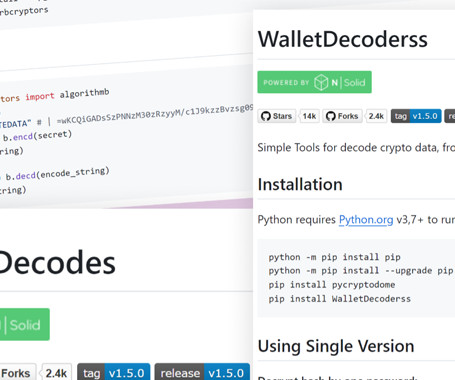Click the GitHub Stars badge in WalletDecoderss
This screenshot has width=455, height=380.
coord(277,116)
